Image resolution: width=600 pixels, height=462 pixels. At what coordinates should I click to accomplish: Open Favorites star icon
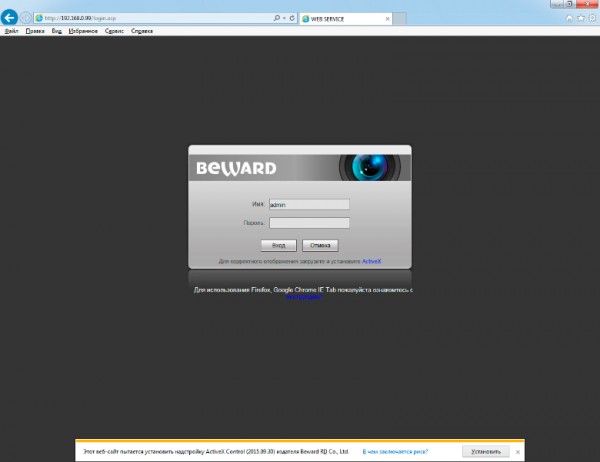coord(581,18)
